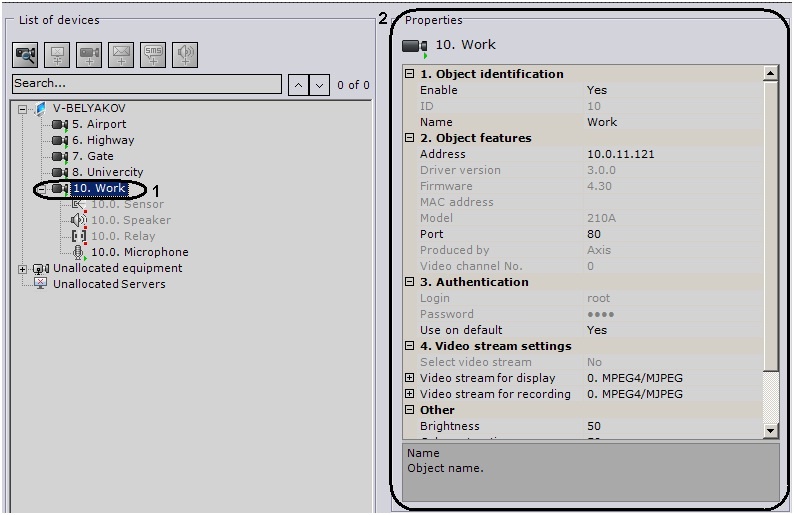The height and width of the screenshot is (515, 794).
Task: Click Brightness value 50
Action: coord(594,426)
